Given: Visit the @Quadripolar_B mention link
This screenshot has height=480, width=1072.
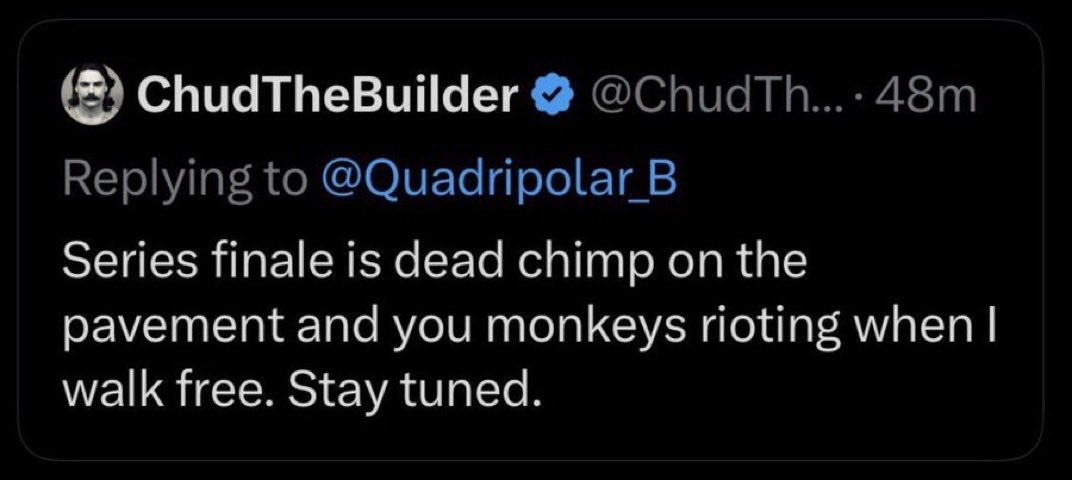Looking at the screenshot, I should [x=496, y=181].
